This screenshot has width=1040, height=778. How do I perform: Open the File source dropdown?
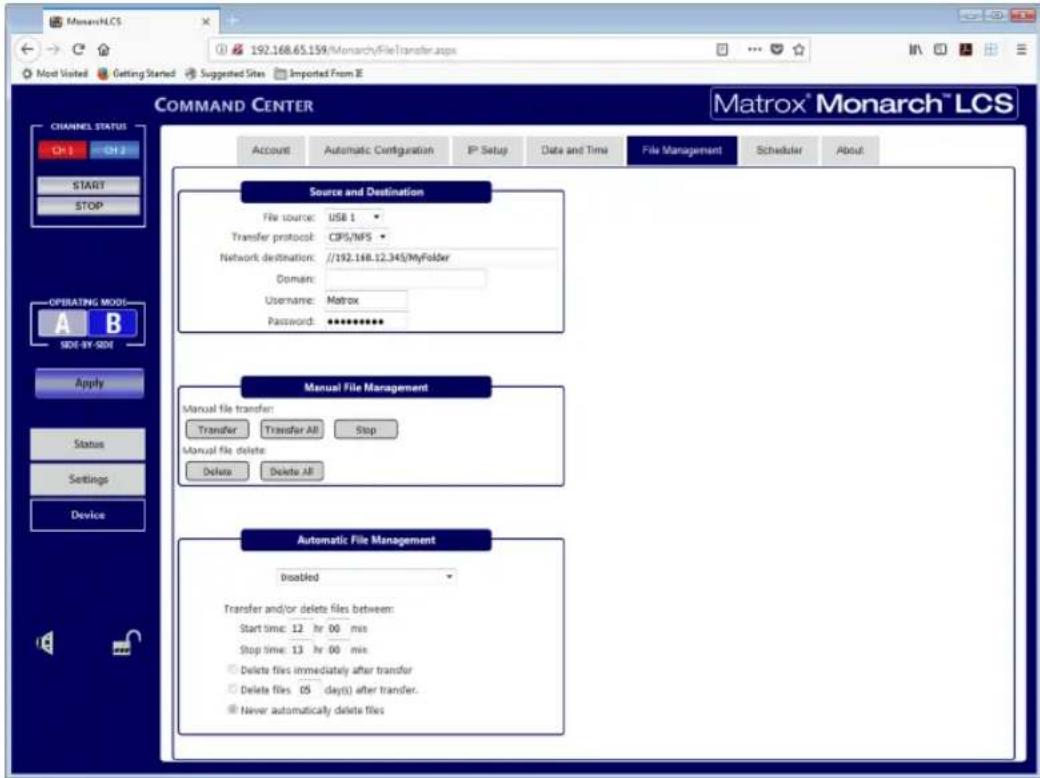point(354,217)
